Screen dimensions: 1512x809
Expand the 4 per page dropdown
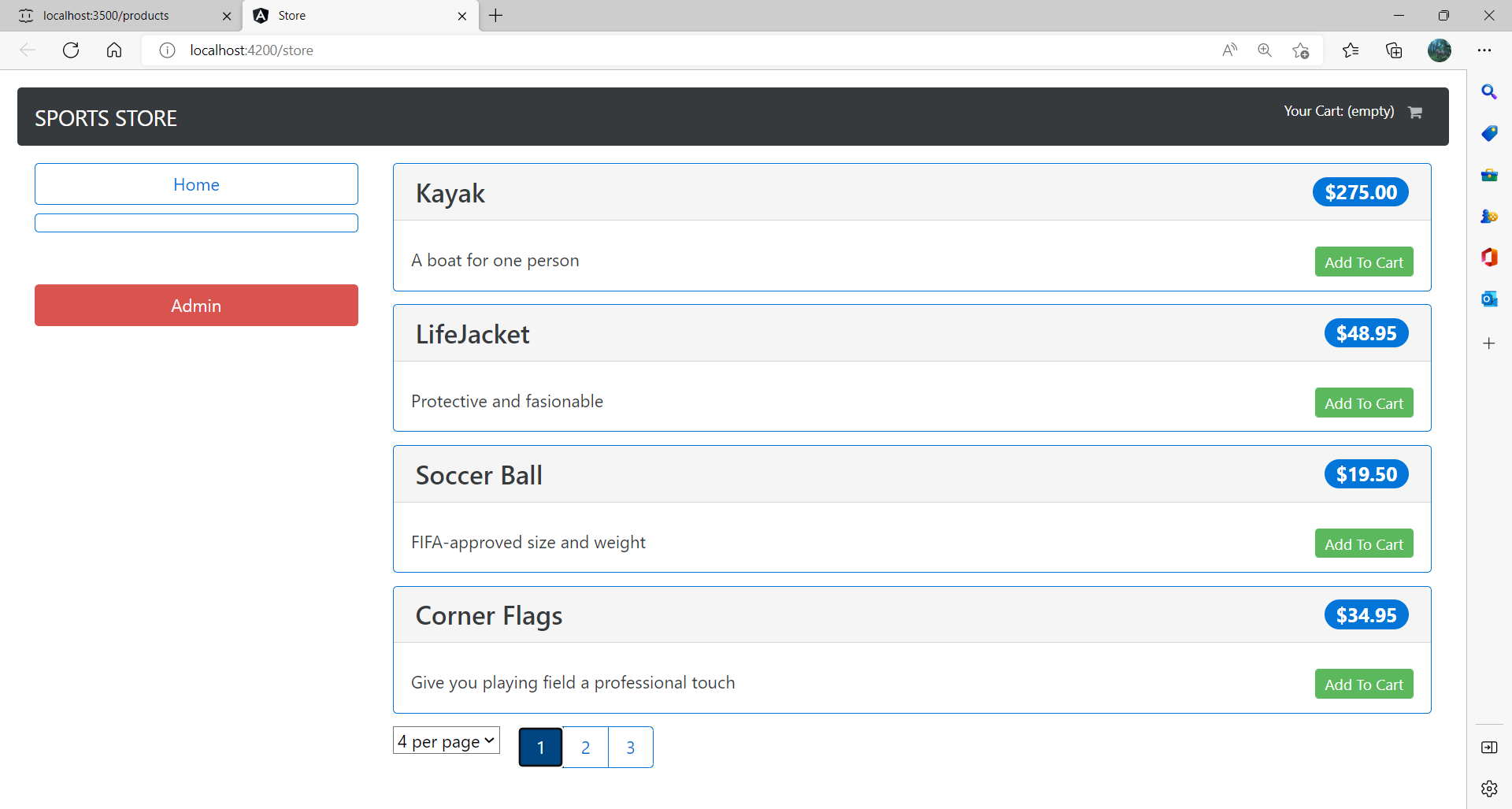pyautogui.click(x=447, y=740)
